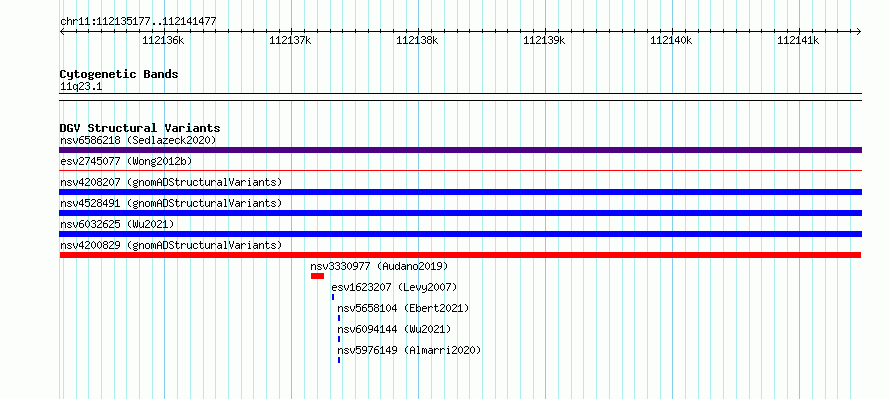Click the 112137k ruler mark
Image resolution: width=890 pixels, height=399 pixels.
coord(290,40)
